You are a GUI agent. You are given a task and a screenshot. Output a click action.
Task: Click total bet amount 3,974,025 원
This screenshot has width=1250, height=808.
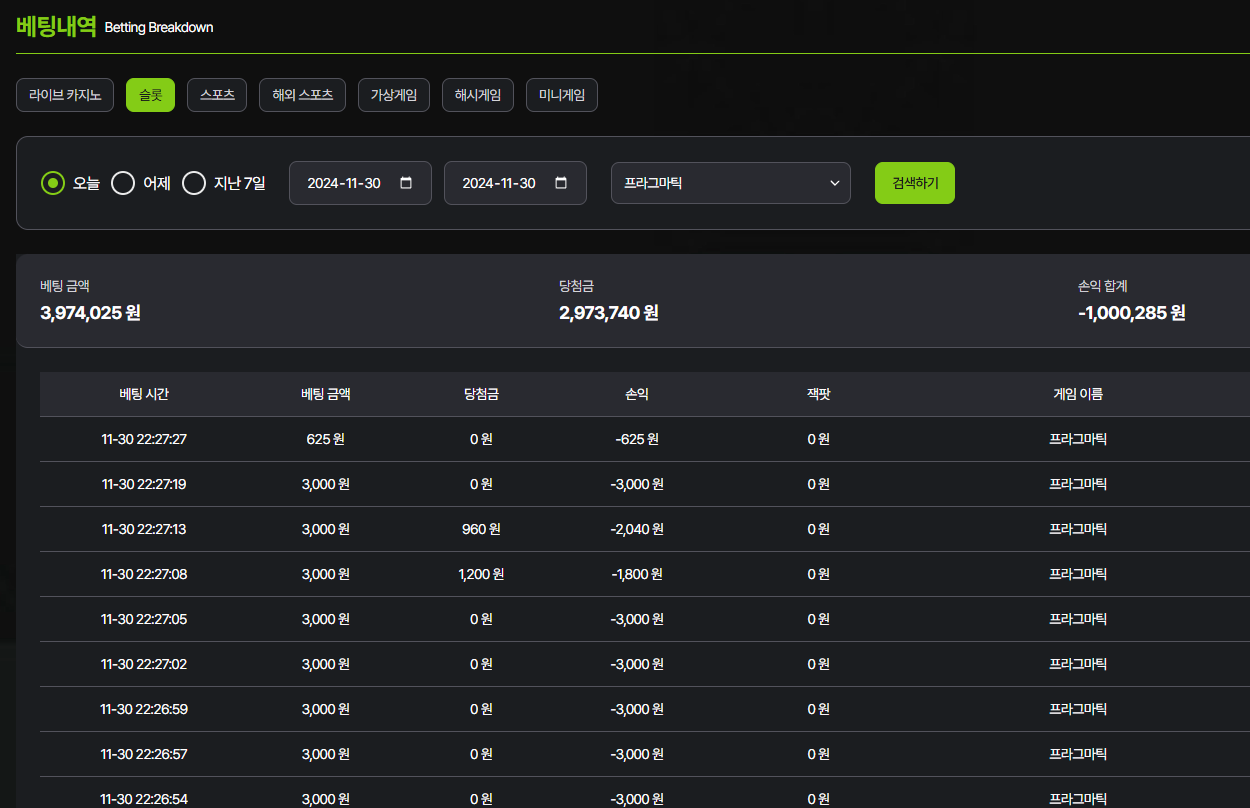90,313
